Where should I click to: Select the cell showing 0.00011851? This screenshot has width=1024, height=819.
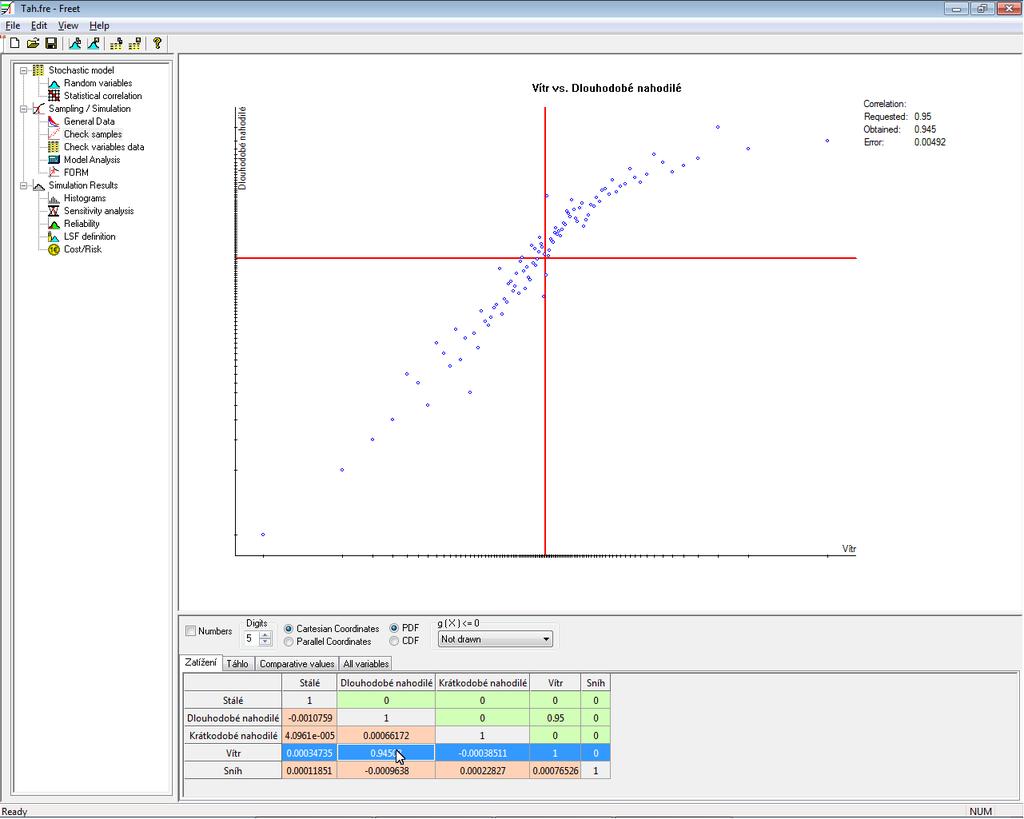(x=310, y=771)
